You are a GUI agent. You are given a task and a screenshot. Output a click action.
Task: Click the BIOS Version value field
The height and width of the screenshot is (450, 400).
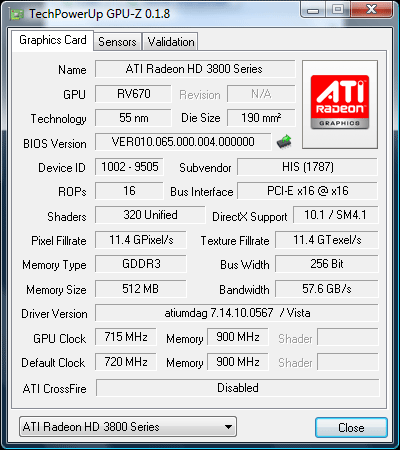pos(183,142)
